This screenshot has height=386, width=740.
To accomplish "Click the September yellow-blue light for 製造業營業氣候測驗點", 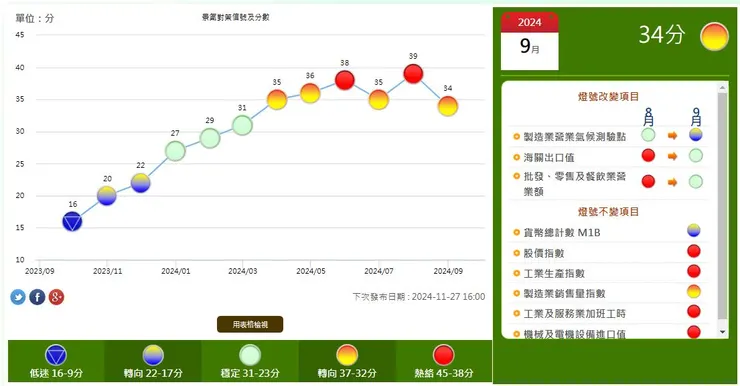I will [x=696, y=134].
